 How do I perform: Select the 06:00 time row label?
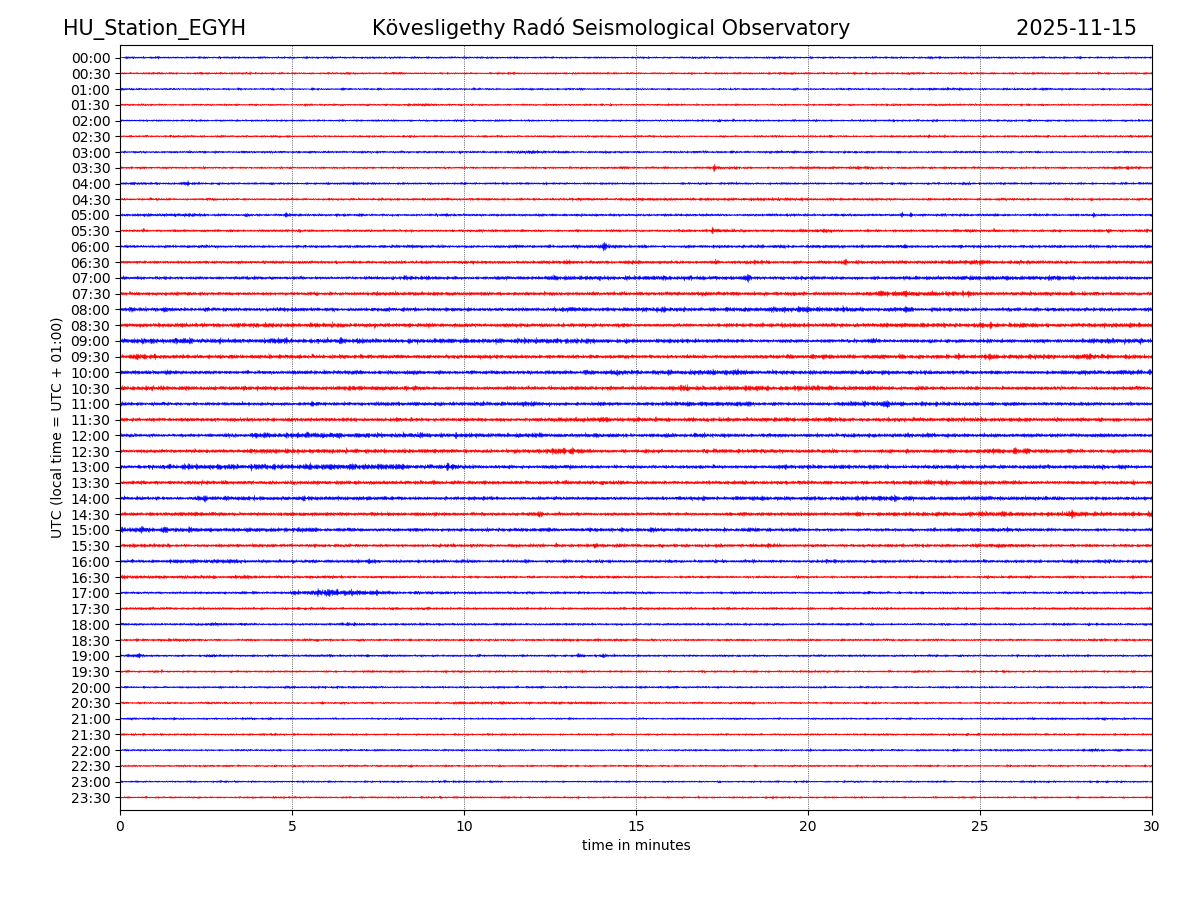click(91, 247)
